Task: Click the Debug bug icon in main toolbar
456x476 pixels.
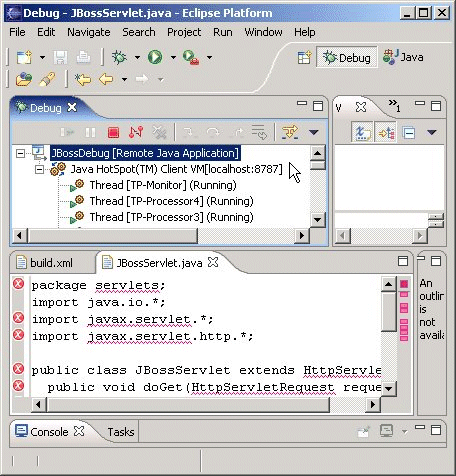Action: click(119, 57)
